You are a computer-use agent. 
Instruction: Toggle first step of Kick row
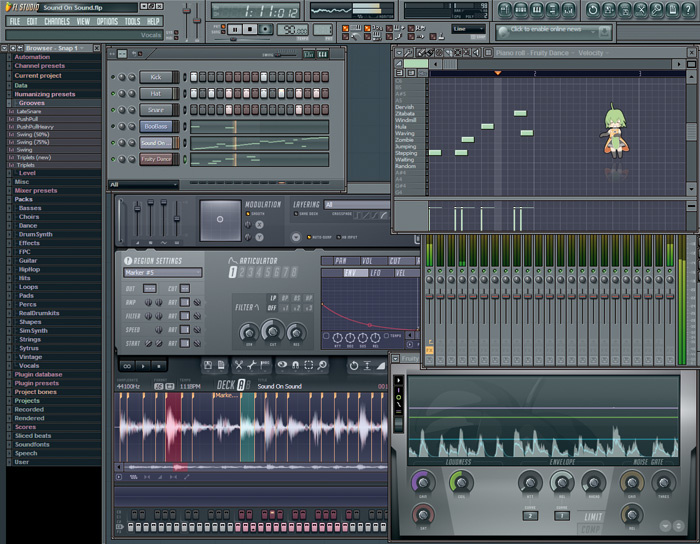coord(194,77)
